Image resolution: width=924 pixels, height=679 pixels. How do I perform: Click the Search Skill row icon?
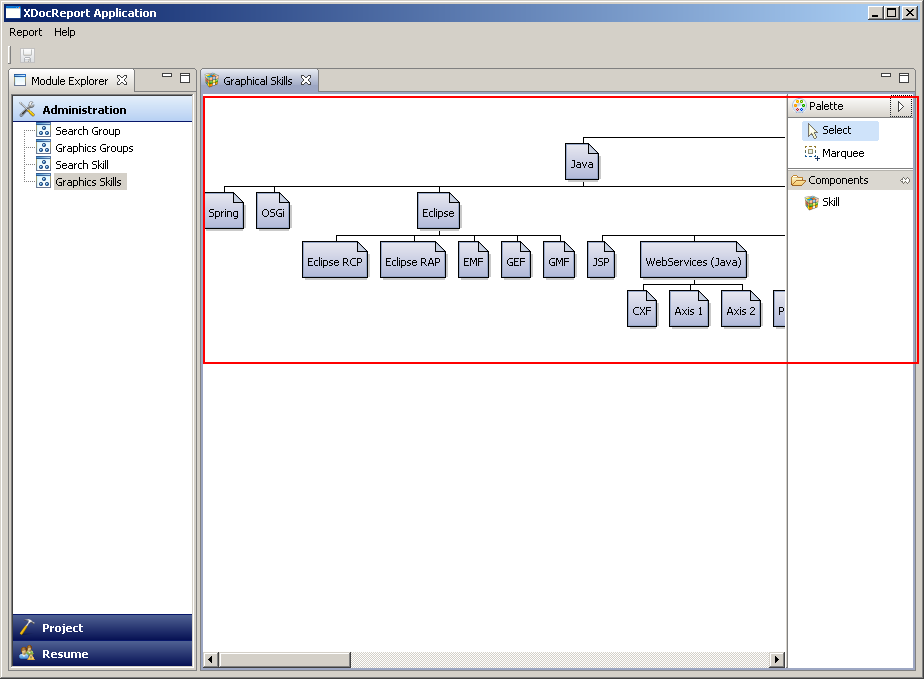coord(44,164)
